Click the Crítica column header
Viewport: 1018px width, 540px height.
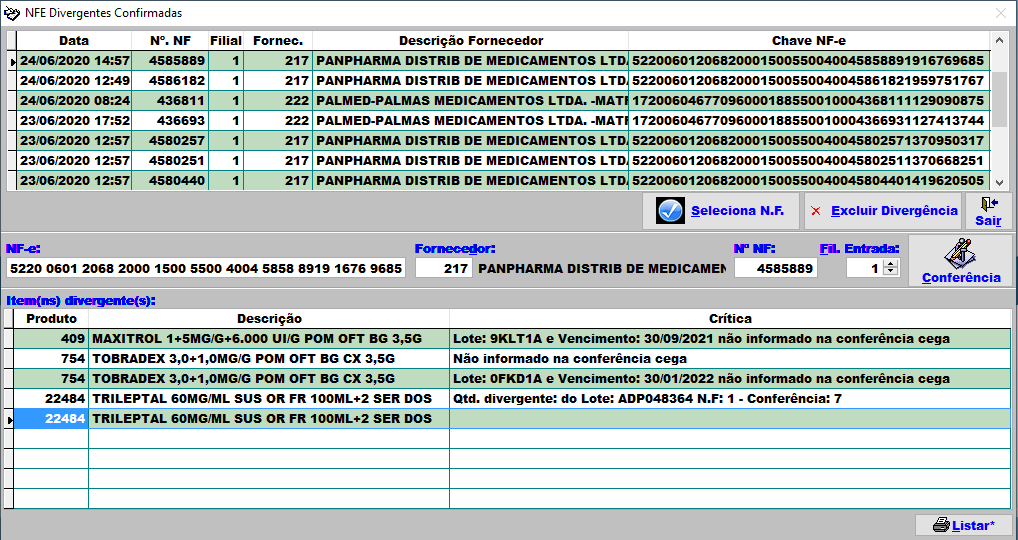point(730,319)
